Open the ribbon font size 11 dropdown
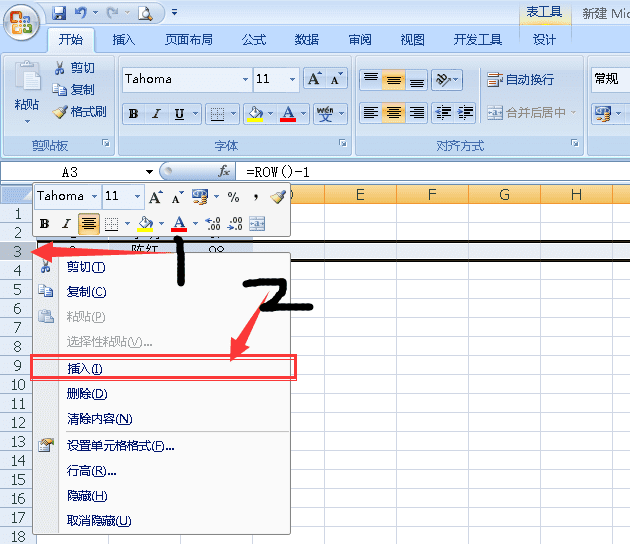630x544 pixels. coord(292,79)
